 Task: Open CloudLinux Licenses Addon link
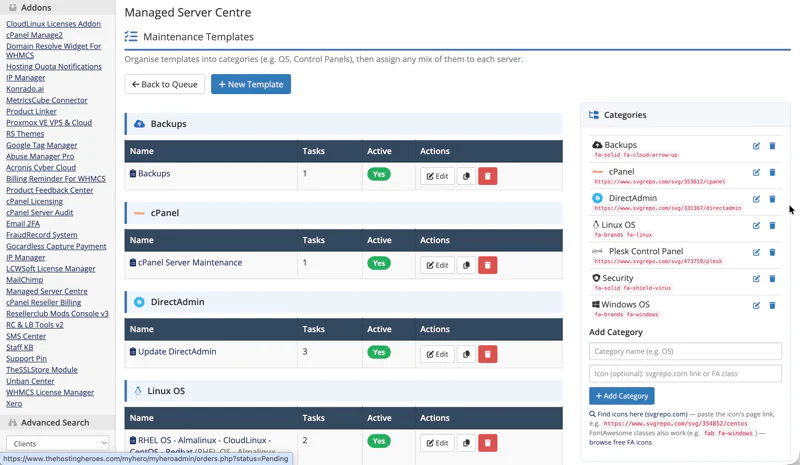(54, 24)
